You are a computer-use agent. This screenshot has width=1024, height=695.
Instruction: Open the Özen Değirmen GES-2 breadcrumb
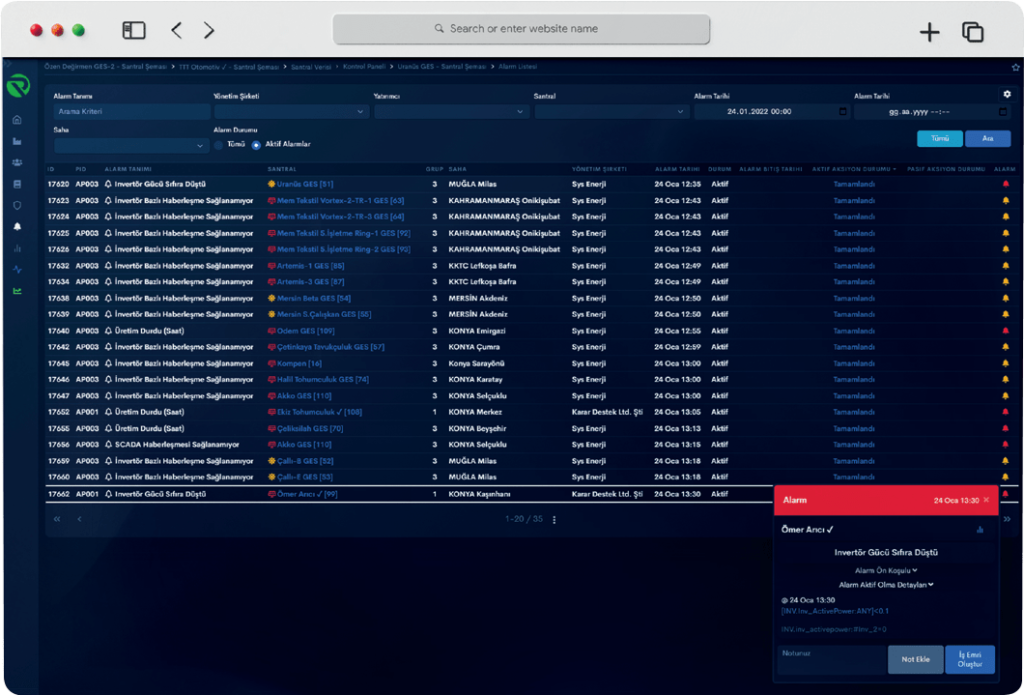(x=105, y=67)
